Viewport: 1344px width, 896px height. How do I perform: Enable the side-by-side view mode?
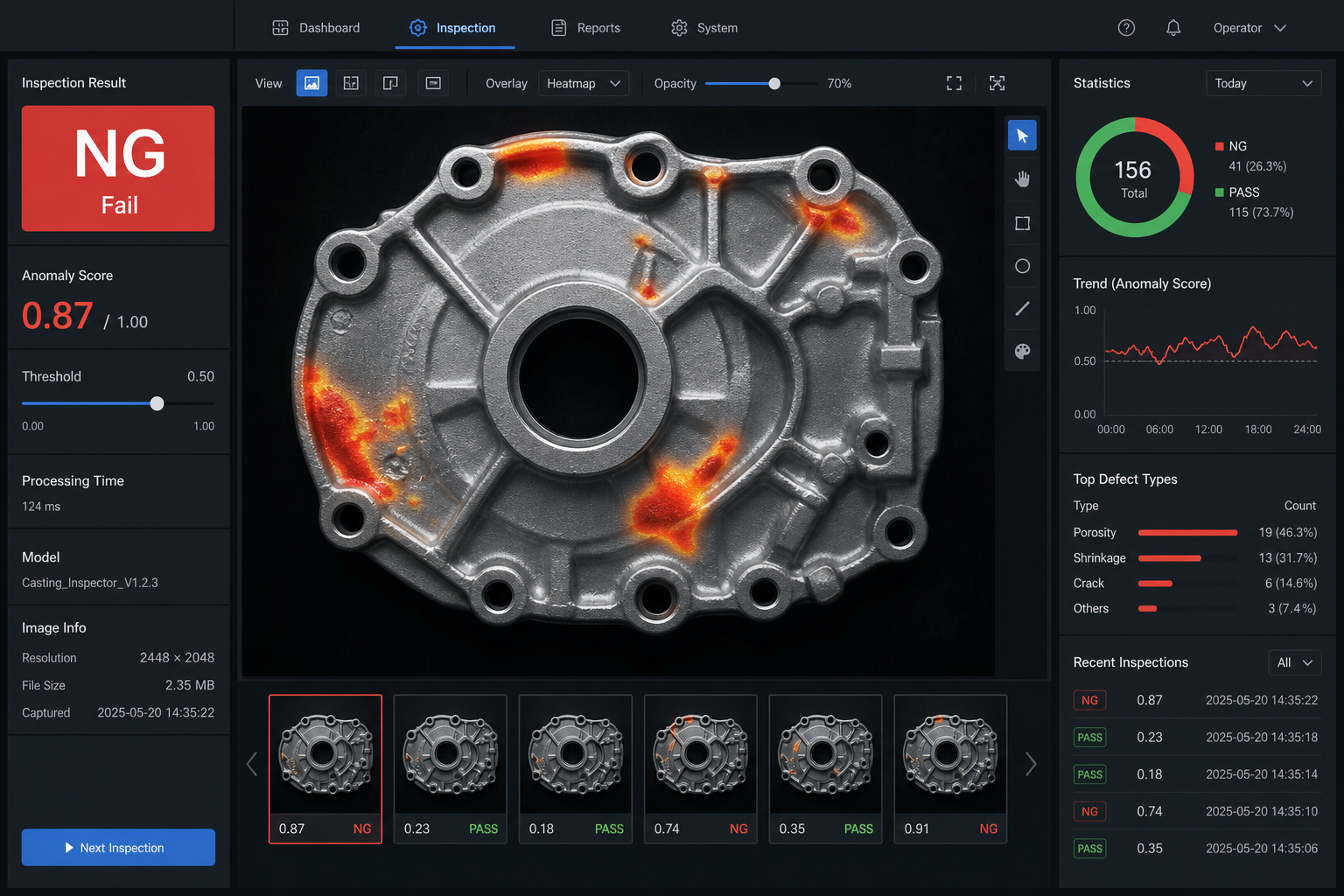point(390,83)
